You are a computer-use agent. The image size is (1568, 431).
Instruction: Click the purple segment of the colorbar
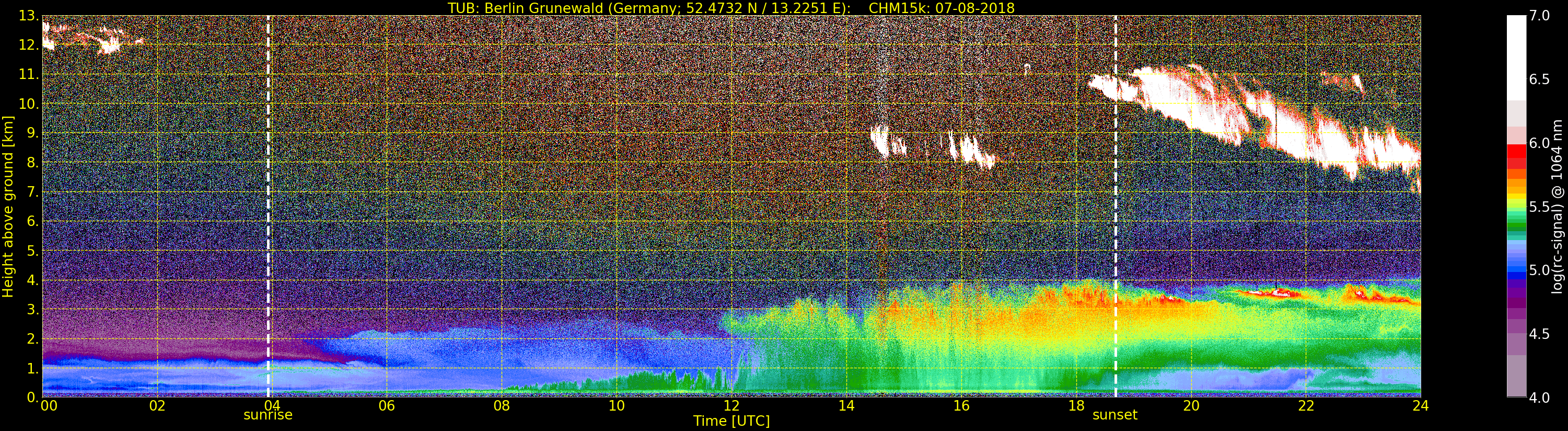[1516, 302]
